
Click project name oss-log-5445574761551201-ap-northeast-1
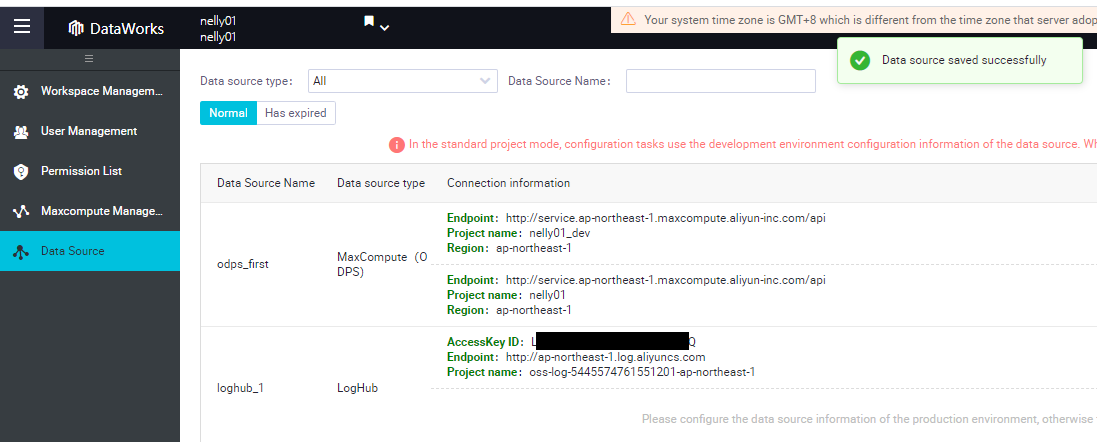(642, 372)
